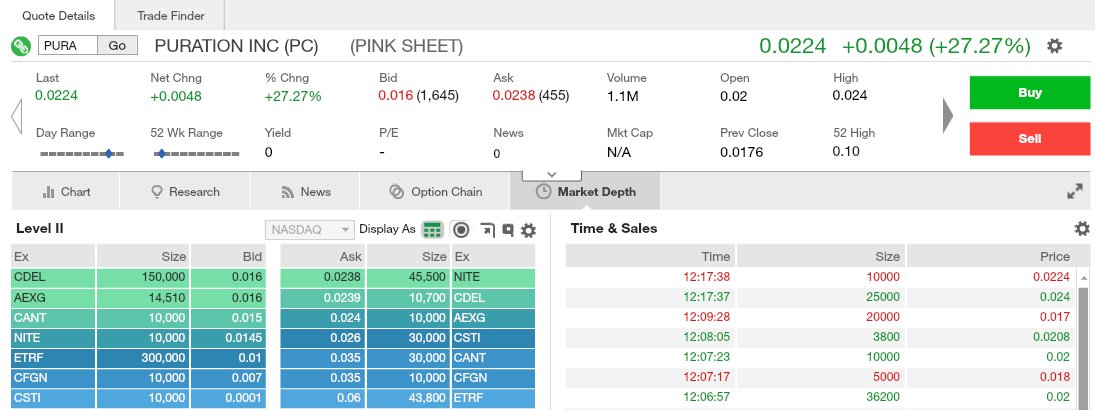This screenshot has height=410, width=1095.
Task: Open the News tab
Action: tap(306, 191)
